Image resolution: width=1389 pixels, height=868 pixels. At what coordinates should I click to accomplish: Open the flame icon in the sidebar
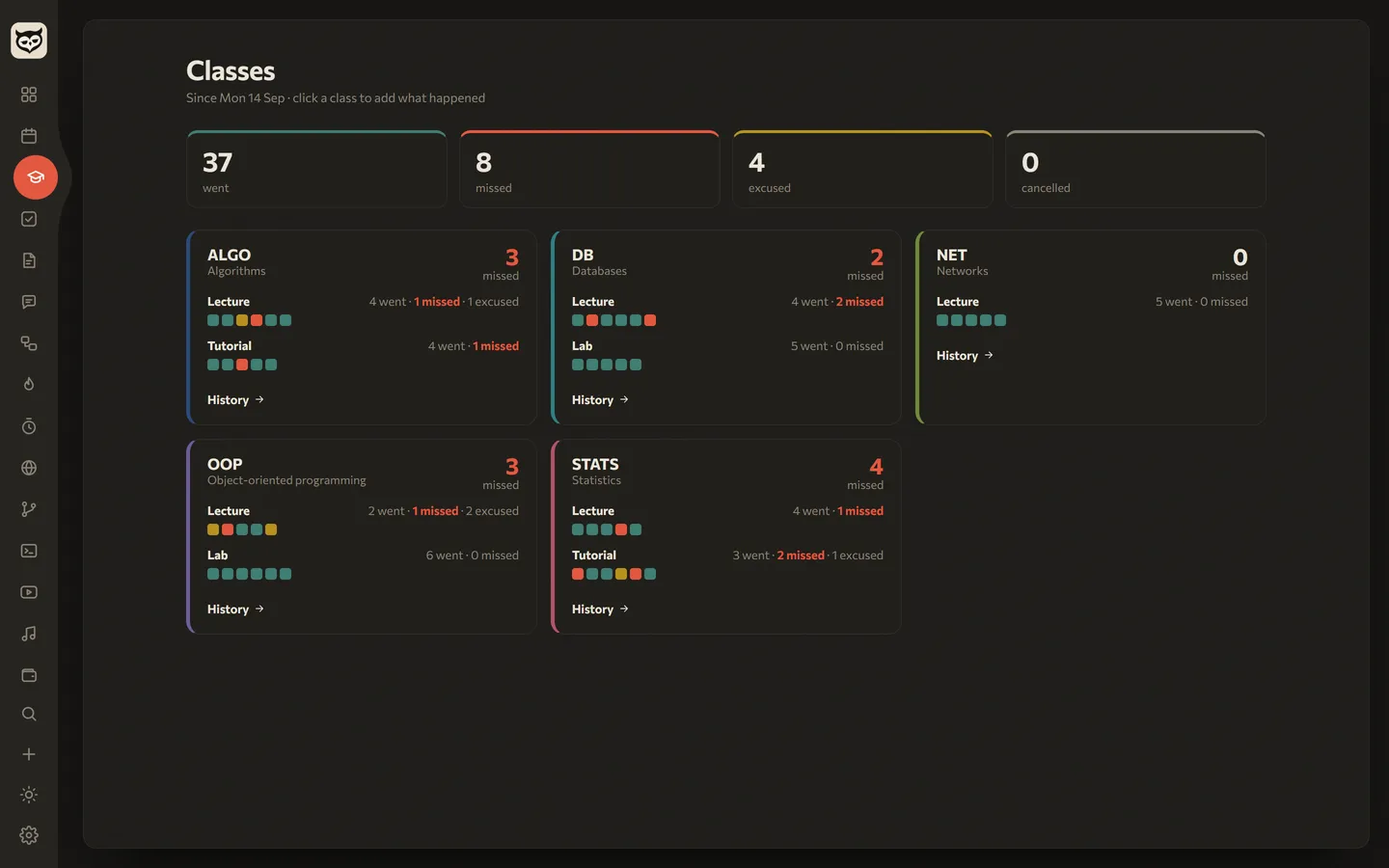coord(29,385)
